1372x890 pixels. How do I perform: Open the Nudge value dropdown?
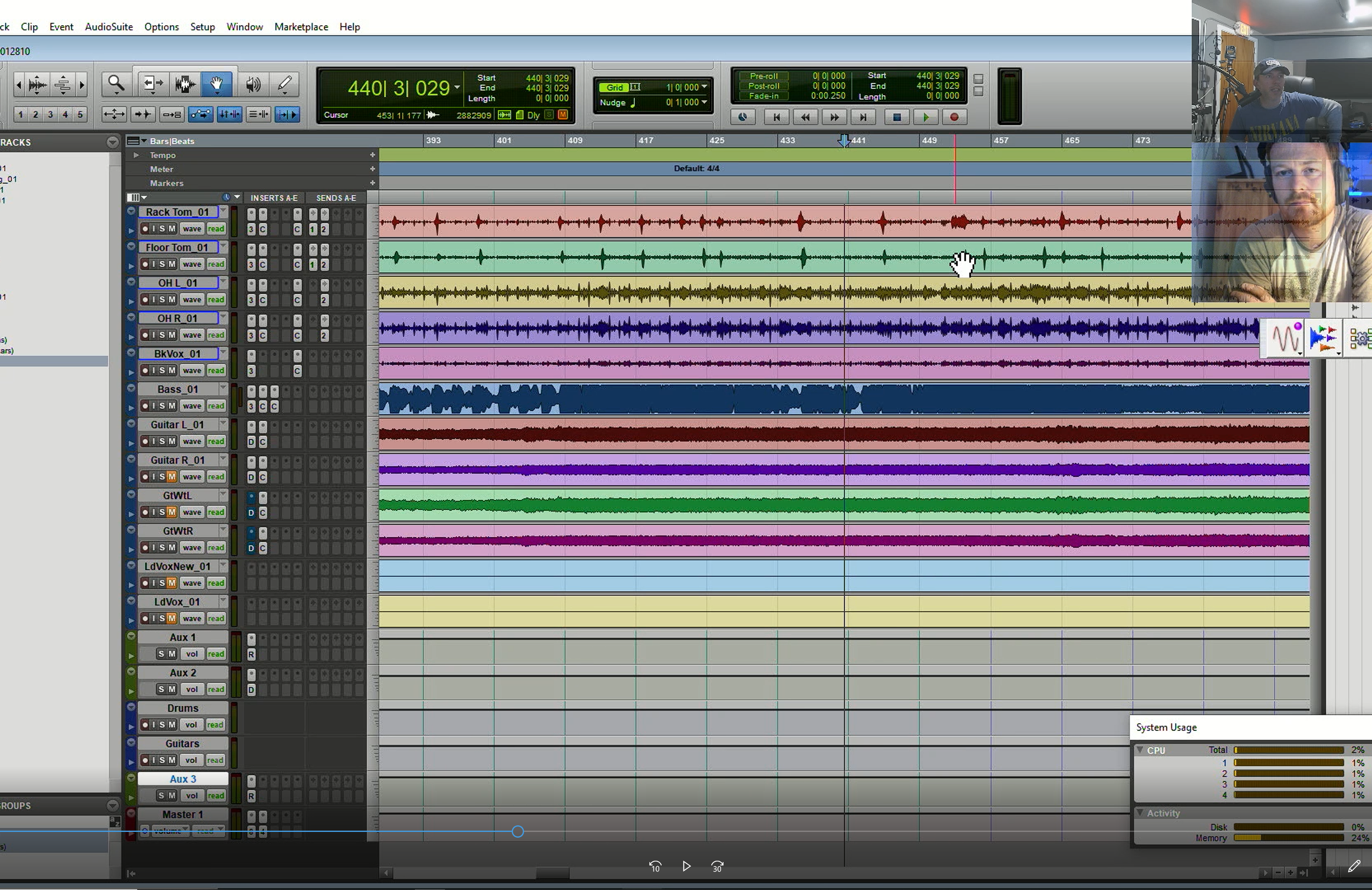coord(705,103)
